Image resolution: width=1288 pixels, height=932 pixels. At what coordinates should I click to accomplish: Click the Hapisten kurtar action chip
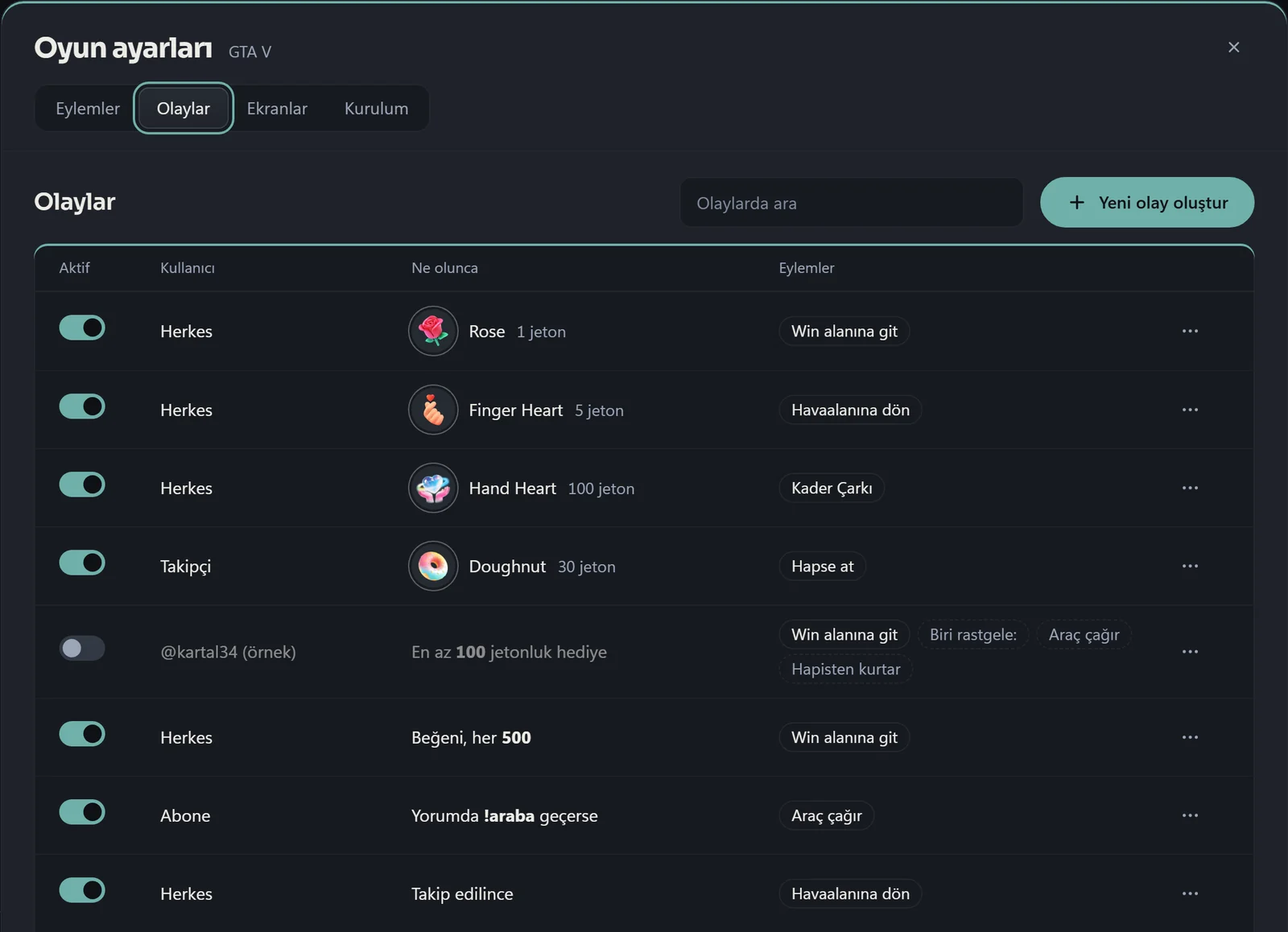(x=845, y=669)
